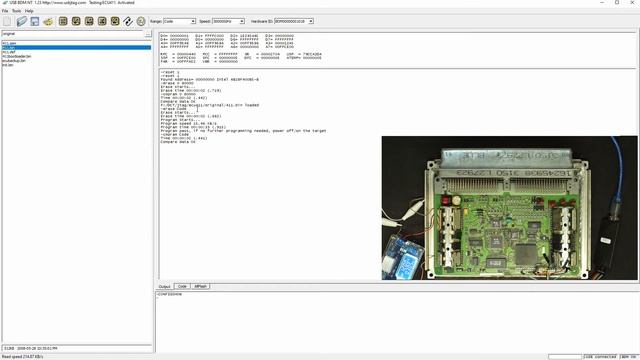Click the browse '...' folder button
Image resolution: width=640 pixels, height=360 pixels.
(x=148, y=34)
